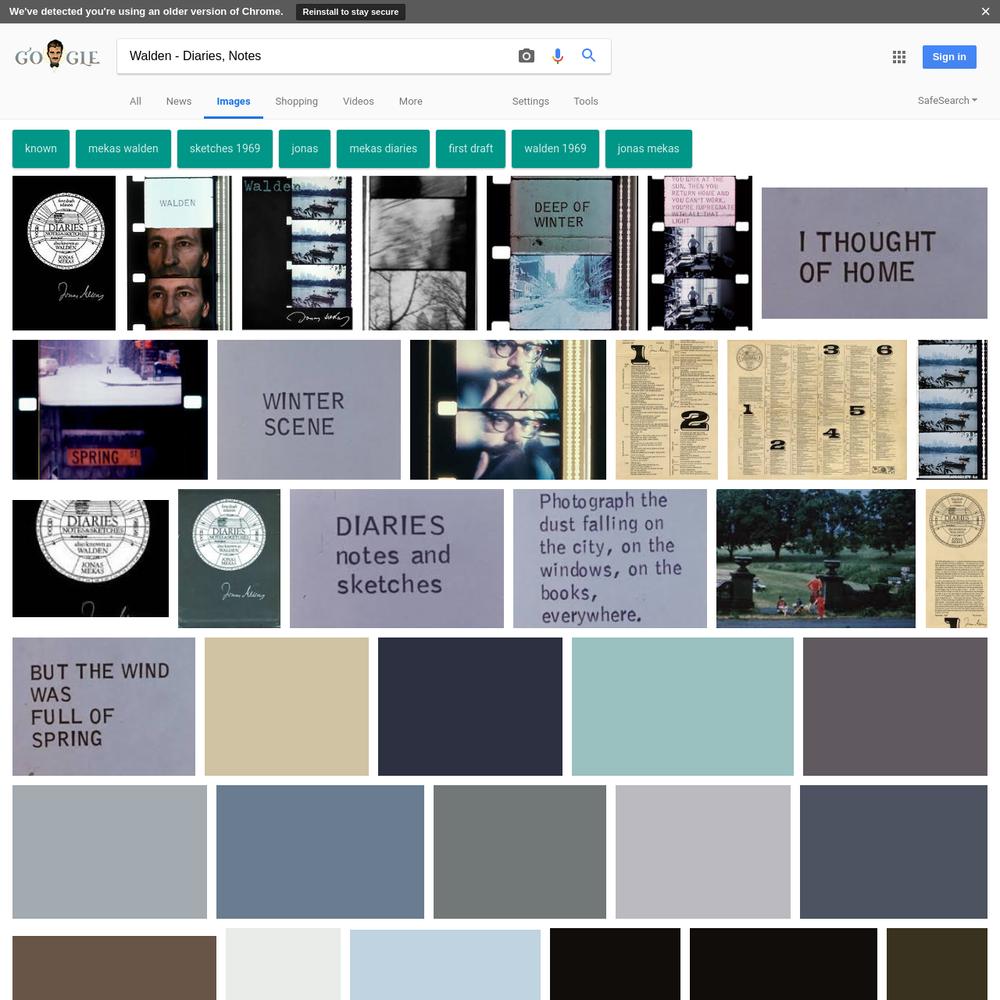Image resolution: width=1000 pixels, height=1000 pixels.
Task: Filter by the 'mekas walden' chip
Action: coord(123,149)
